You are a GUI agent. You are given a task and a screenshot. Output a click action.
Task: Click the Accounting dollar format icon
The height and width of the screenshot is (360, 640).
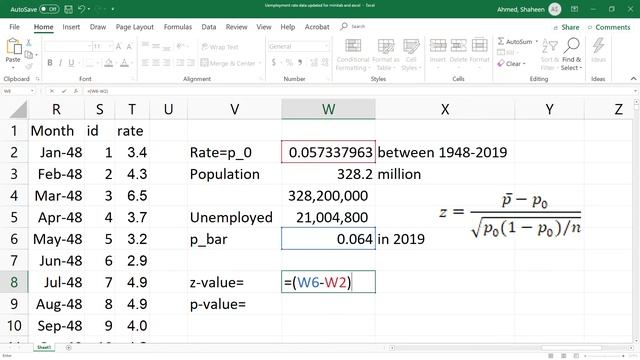(x=274, y=62)
